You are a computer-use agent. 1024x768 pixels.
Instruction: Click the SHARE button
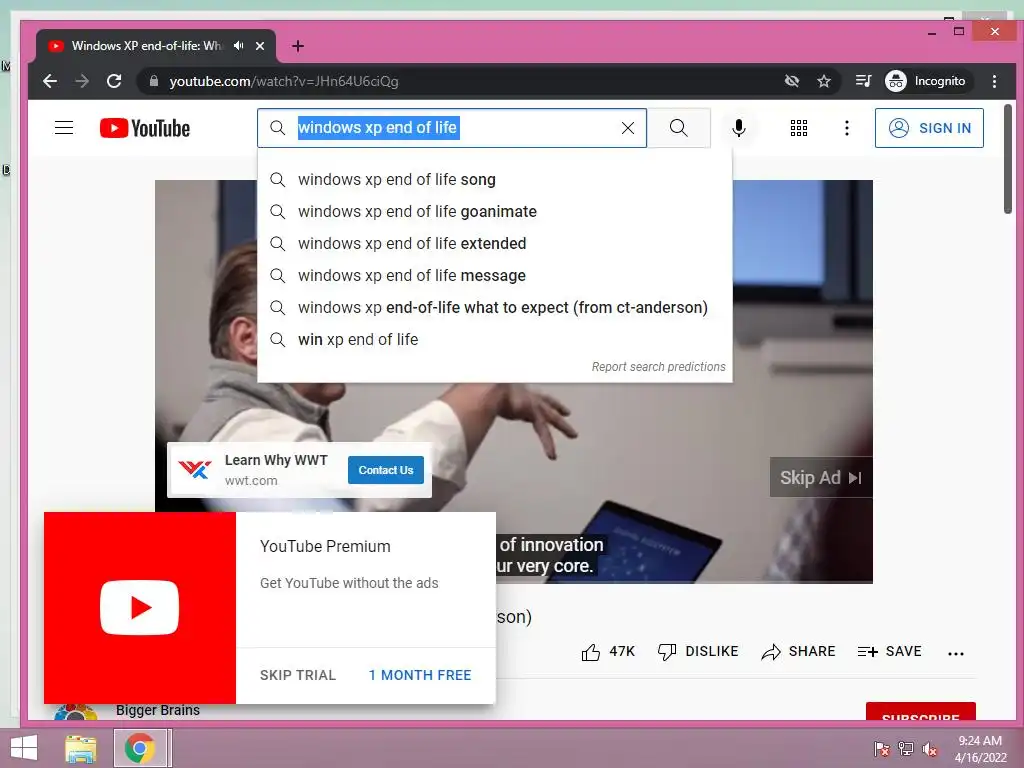pos(799,652)
